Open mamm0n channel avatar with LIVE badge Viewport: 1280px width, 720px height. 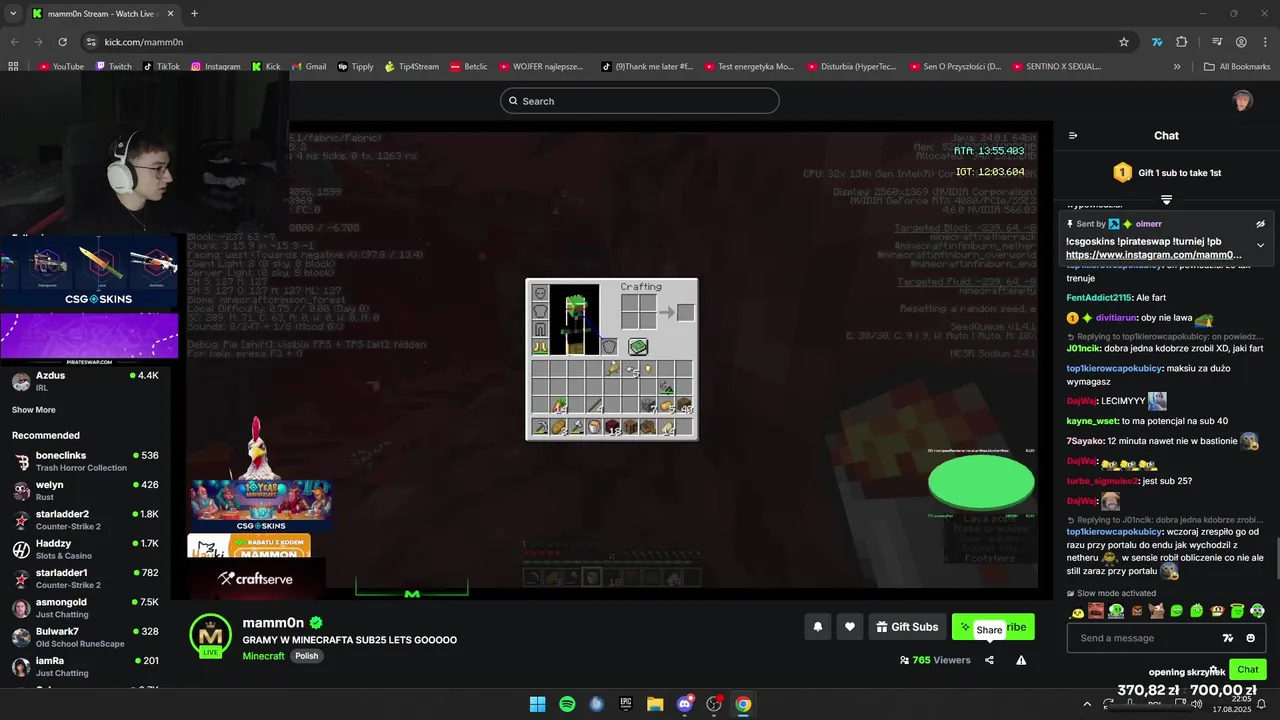tap(210, 635)
